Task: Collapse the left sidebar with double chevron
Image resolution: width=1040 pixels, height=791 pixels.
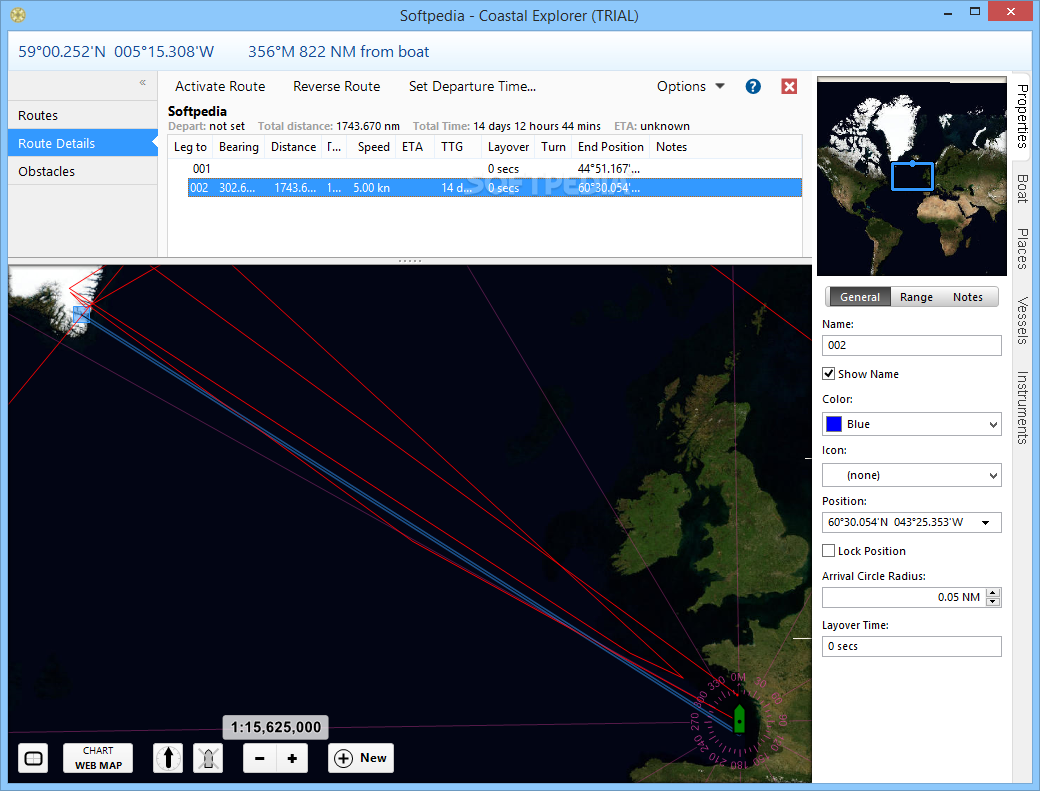Action: coord(143,82)
